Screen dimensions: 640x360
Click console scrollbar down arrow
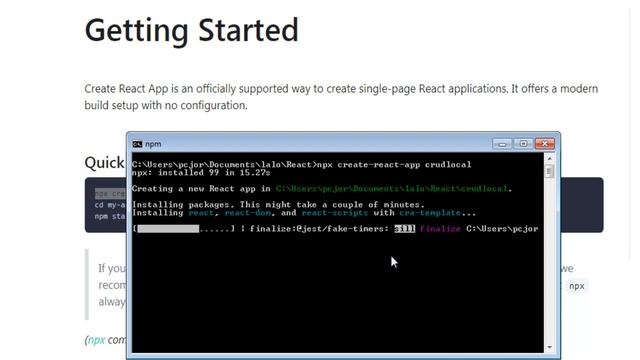549,347
